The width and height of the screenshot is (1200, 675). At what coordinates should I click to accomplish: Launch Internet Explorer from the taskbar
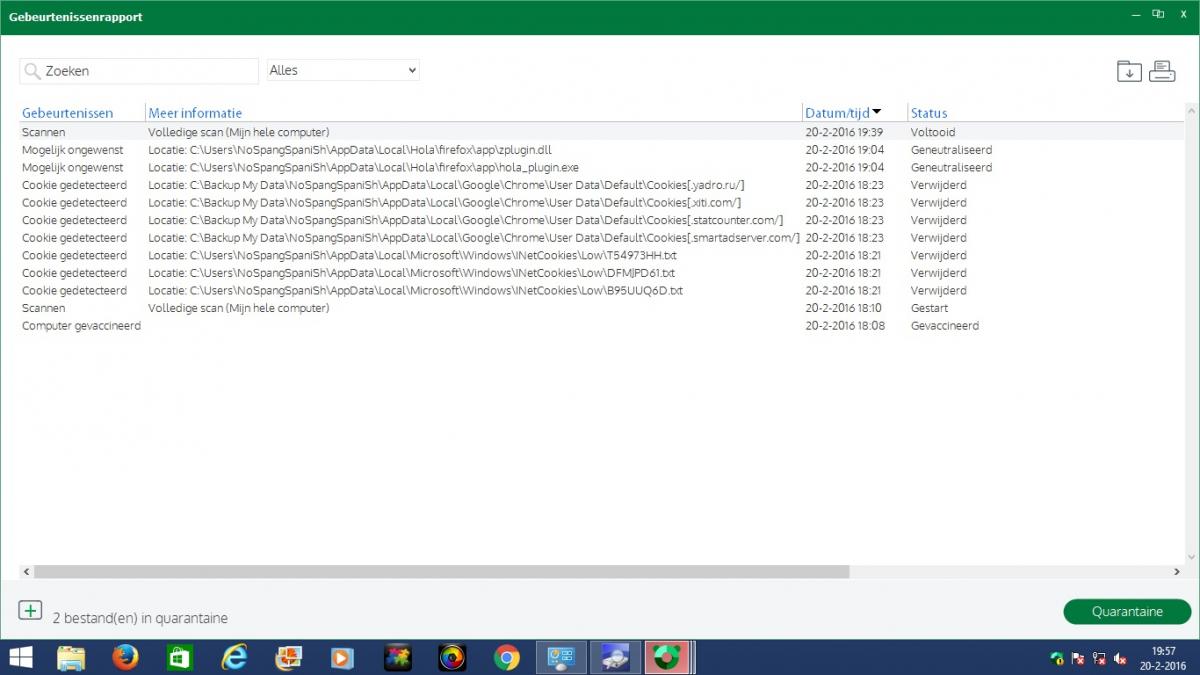[234, 657]
